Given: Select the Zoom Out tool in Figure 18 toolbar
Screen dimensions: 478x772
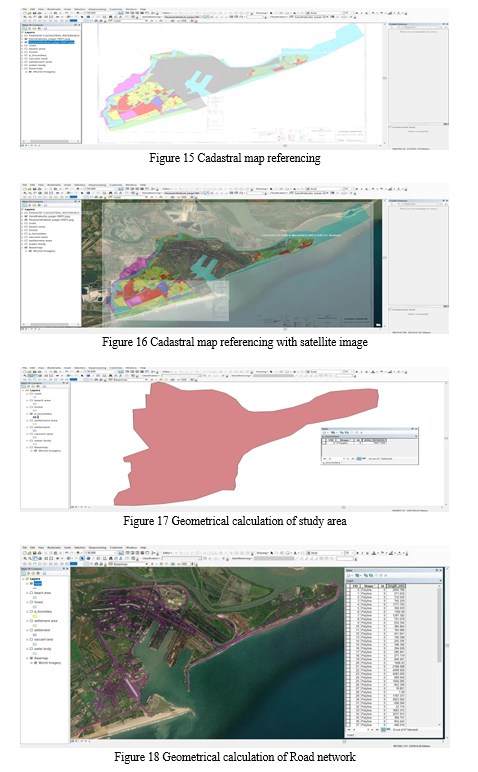Looking at the screenshot, I should 30,558.
